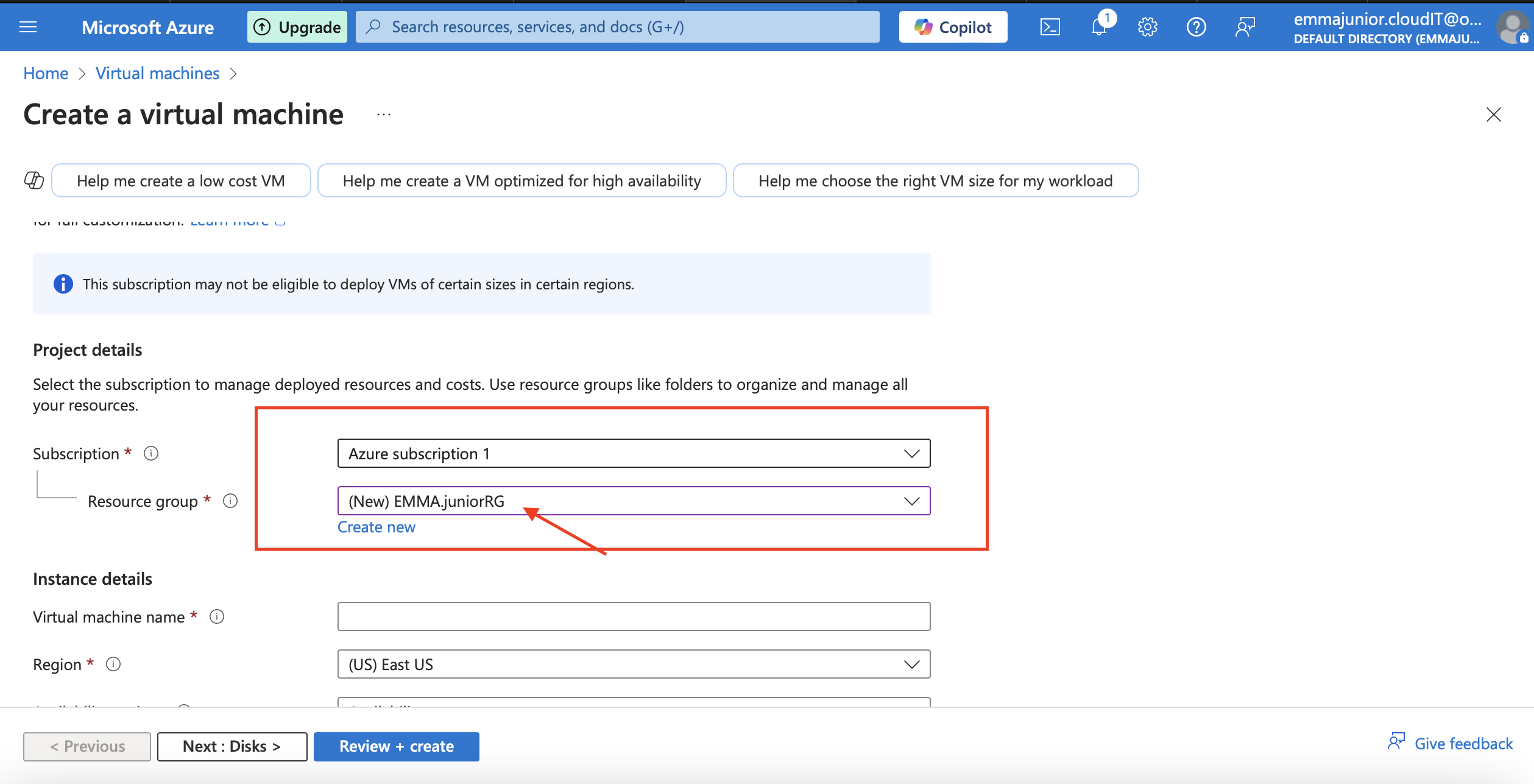This screenshot has height=784, width=1534.
Task: Open Cloud Shell from the top bar
Action: coord(1050,27)
